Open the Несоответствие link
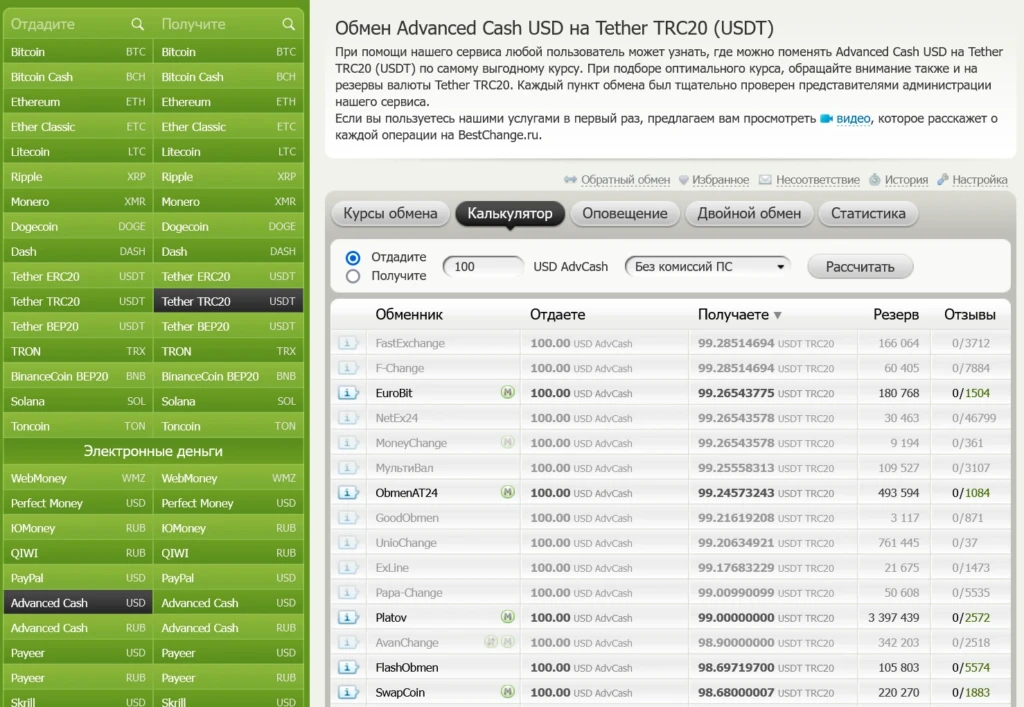Image resolution: width=1024 pixels, height=707 pixels. pyautogui.click(x=818, y=180)
